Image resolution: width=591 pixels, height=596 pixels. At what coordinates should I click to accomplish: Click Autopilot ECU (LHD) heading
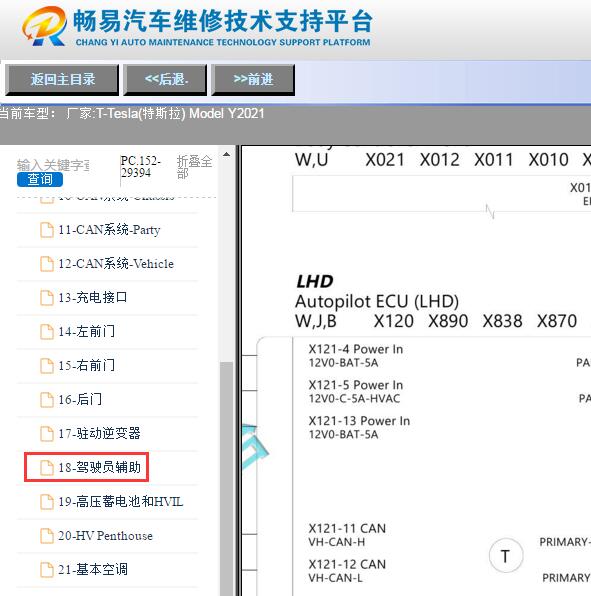(x=377, y=302)
